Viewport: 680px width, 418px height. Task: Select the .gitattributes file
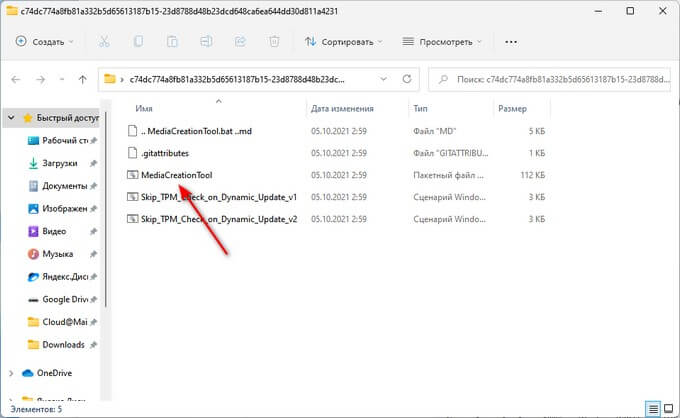(165, 152)
